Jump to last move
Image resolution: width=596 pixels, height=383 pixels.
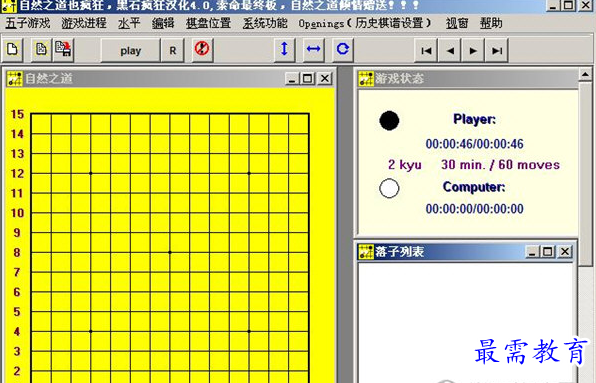(x=497, y=50)
